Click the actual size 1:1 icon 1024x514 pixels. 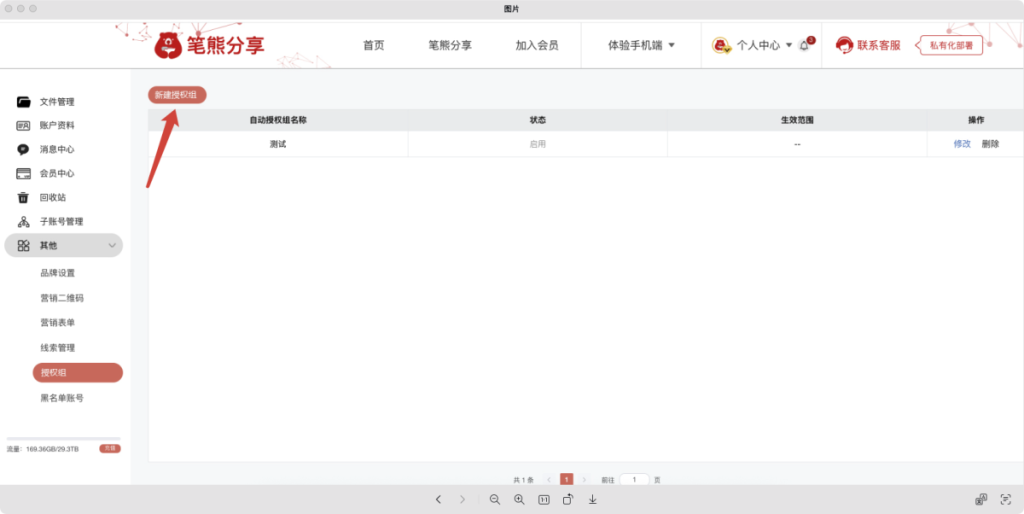coord(544,499)
